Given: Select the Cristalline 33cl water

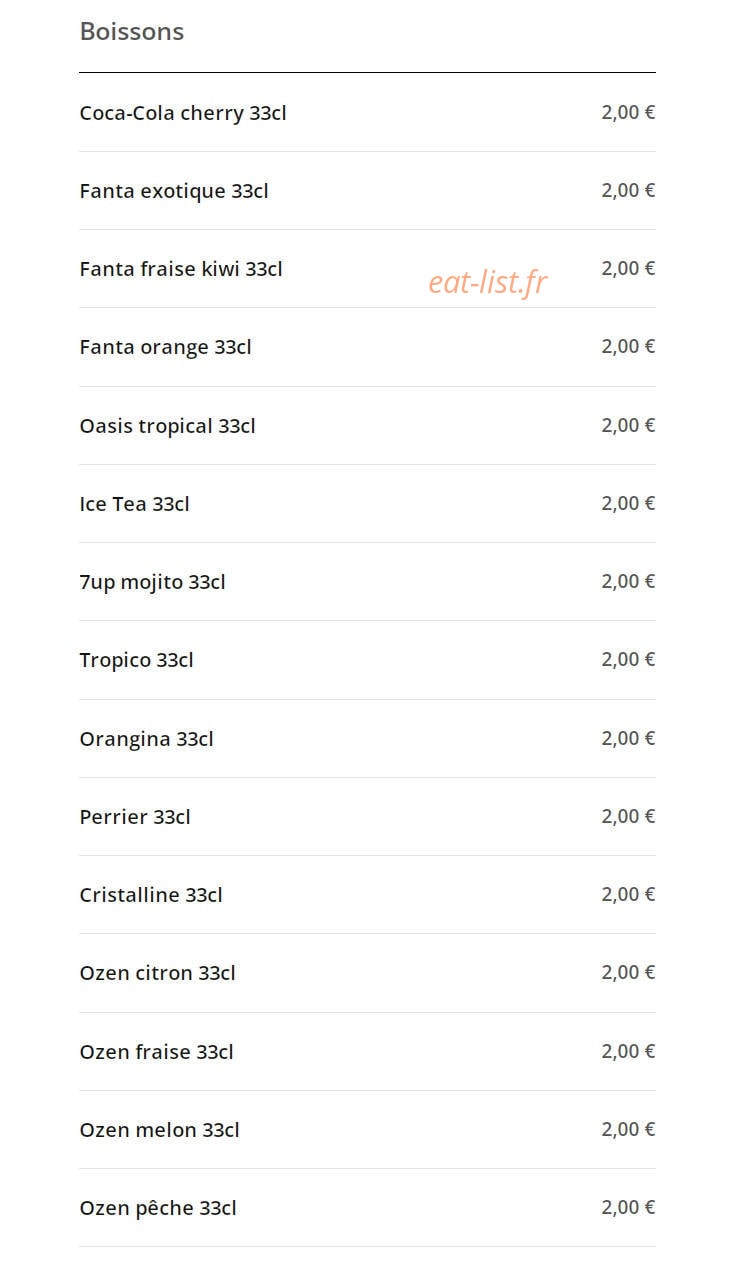Looking at the screenshot, I should pyautogui.click(x=367, y=894).
